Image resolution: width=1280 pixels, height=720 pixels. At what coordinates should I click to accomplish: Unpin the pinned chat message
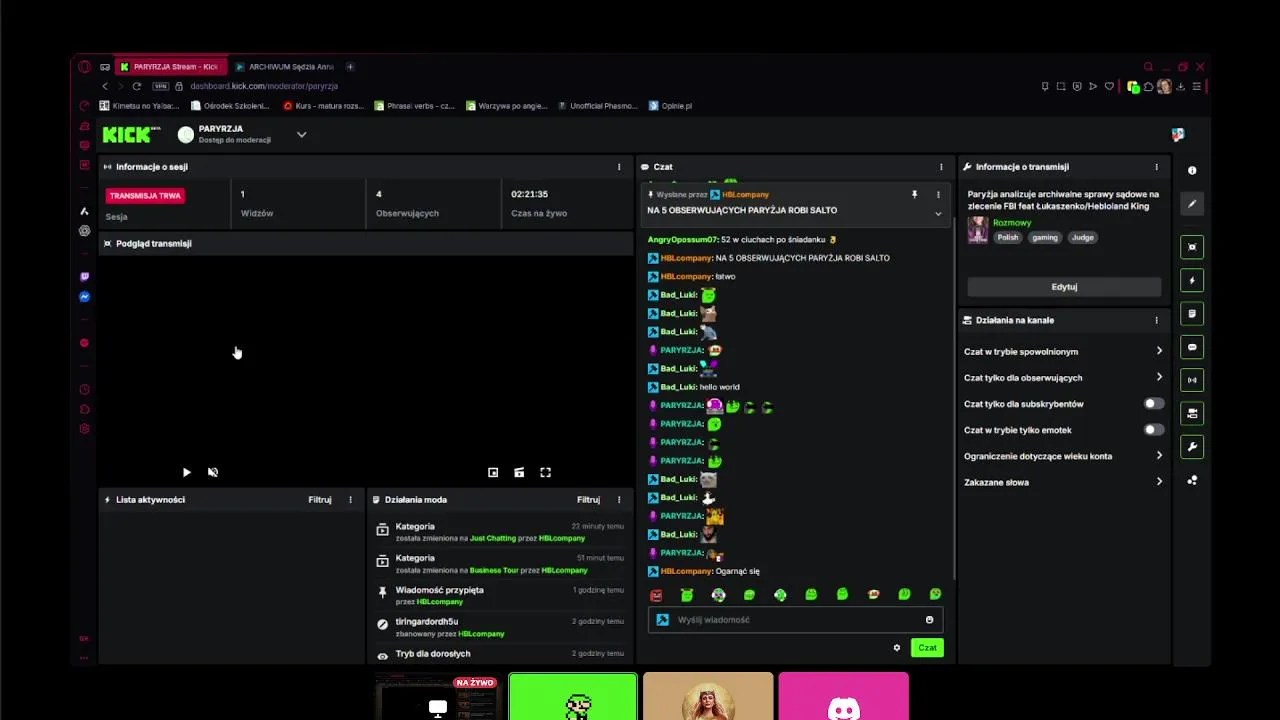914,194
